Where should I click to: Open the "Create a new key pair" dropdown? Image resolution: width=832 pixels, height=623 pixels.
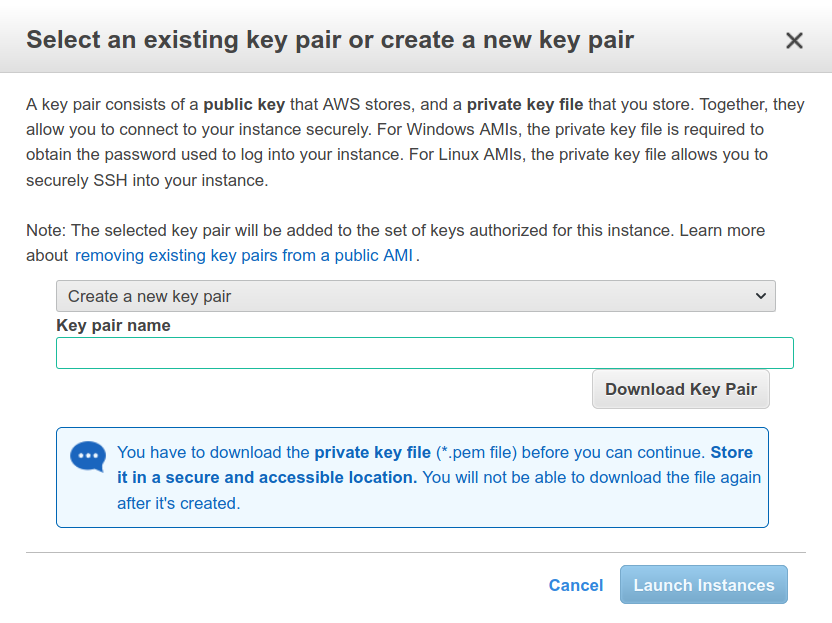point(415,296)
